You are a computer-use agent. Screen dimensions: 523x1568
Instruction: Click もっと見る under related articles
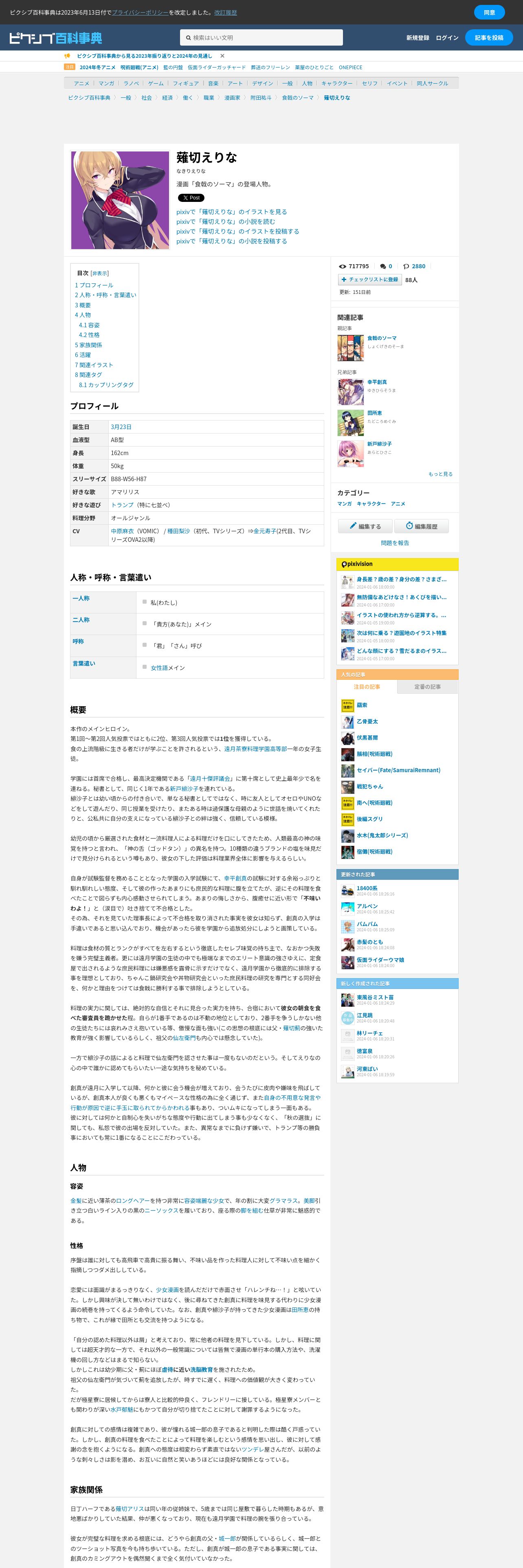click(x=440, y=474)
